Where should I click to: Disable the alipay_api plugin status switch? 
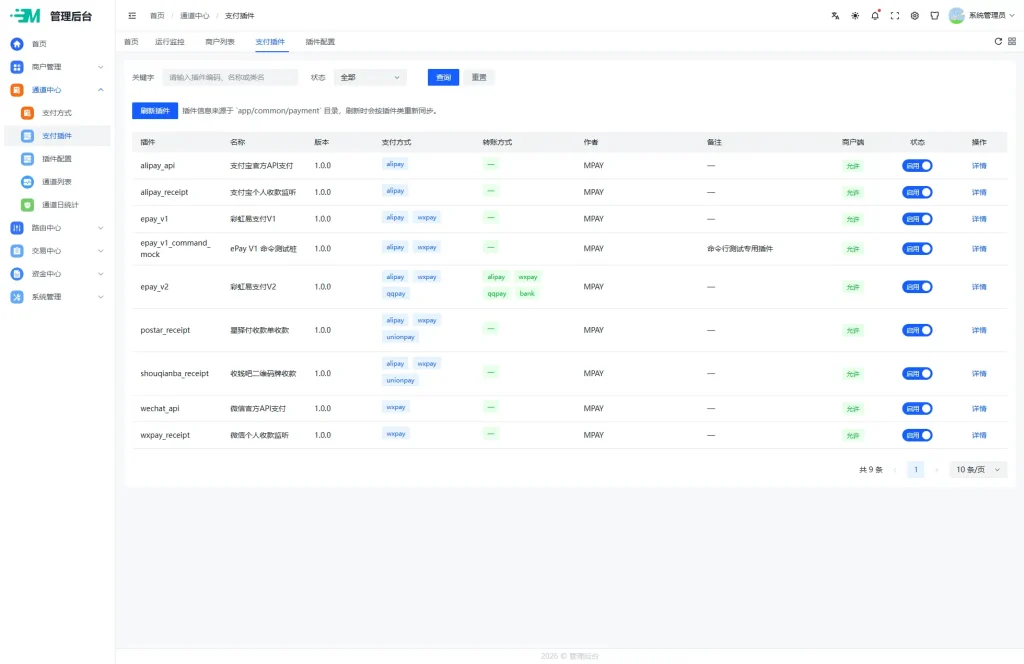point(917,166)
